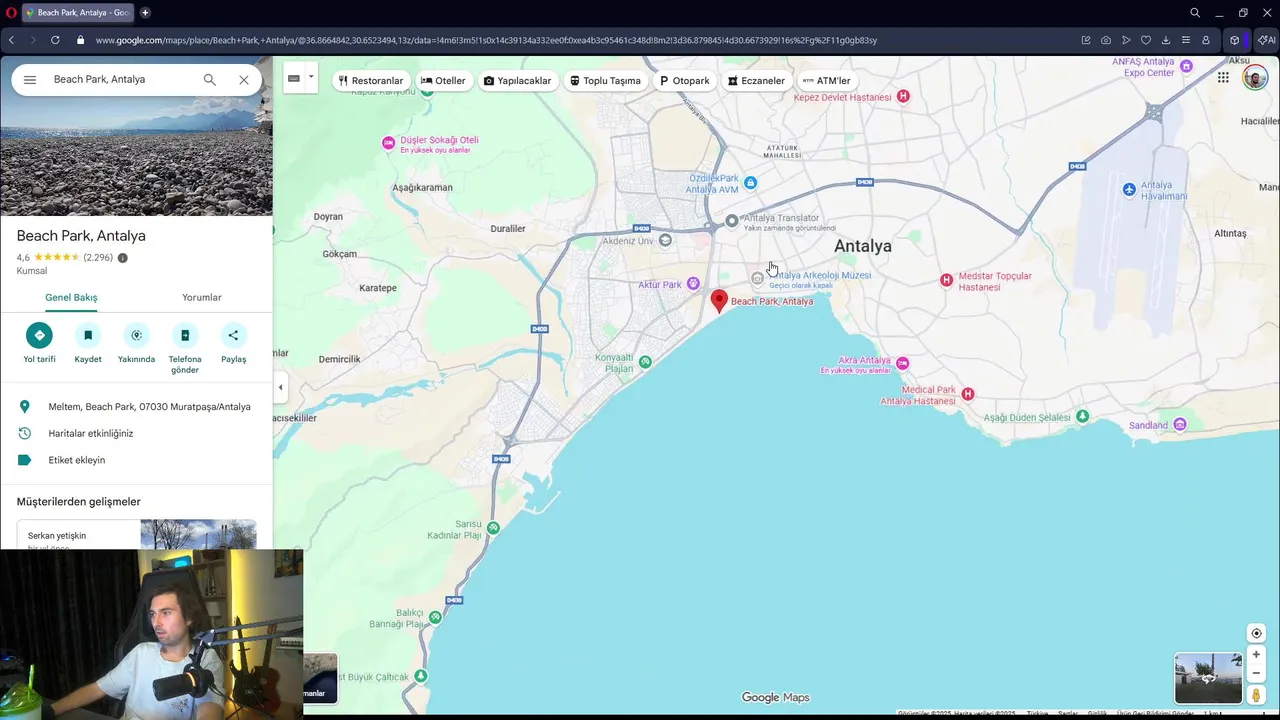Click the rating info icon next to 2.296
Viewport: 1280px width, 720px height.
click(123, 258)
